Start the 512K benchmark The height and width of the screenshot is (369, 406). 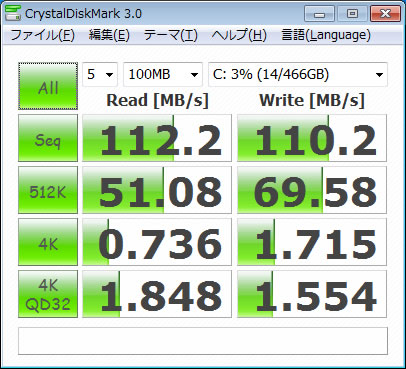click(x=48, y=190)
